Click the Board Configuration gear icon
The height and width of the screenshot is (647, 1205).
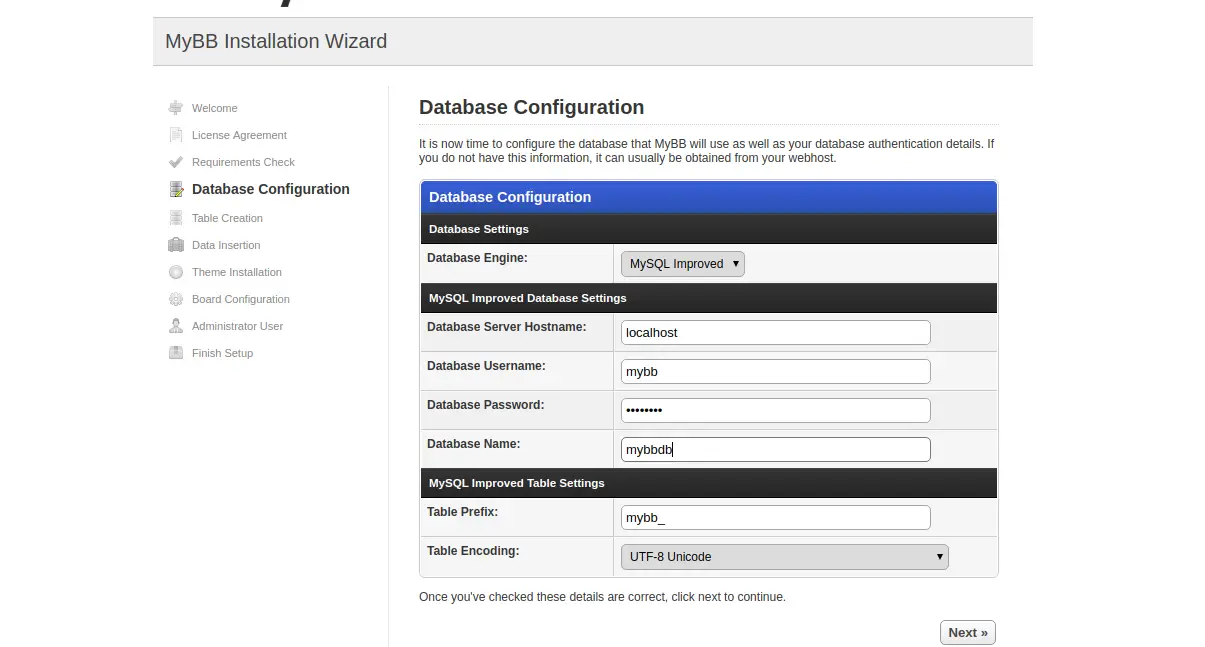pos(176,299)
